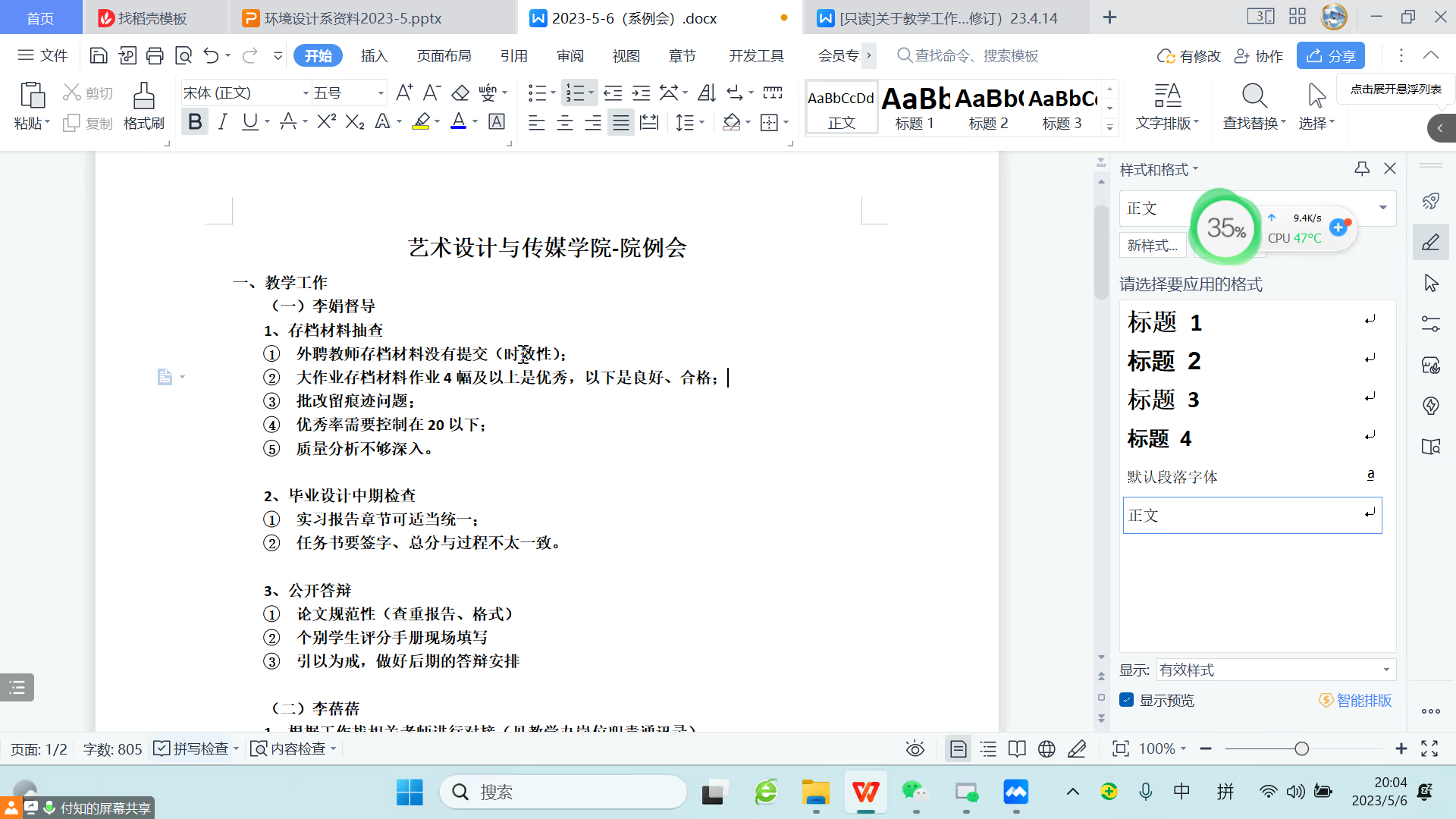Uncheck the Show Preview checkbox
Viewport: 1456px width, 819px height.
(x=1127, y=700)
